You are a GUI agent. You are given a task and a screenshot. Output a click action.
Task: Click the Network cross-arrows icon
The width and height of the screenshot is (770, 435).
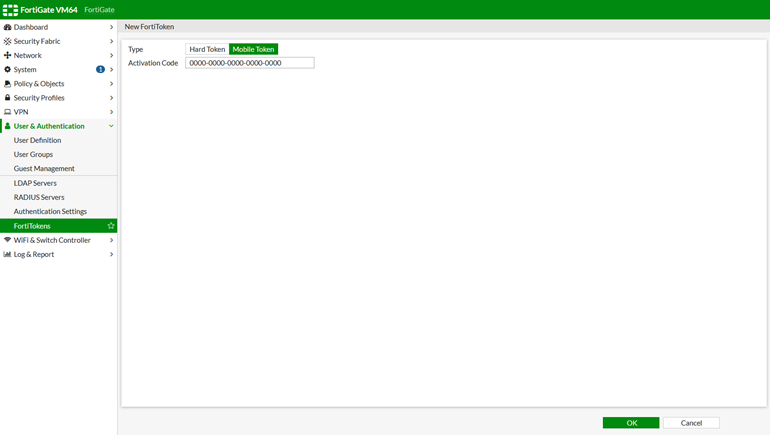coord(7,55)
